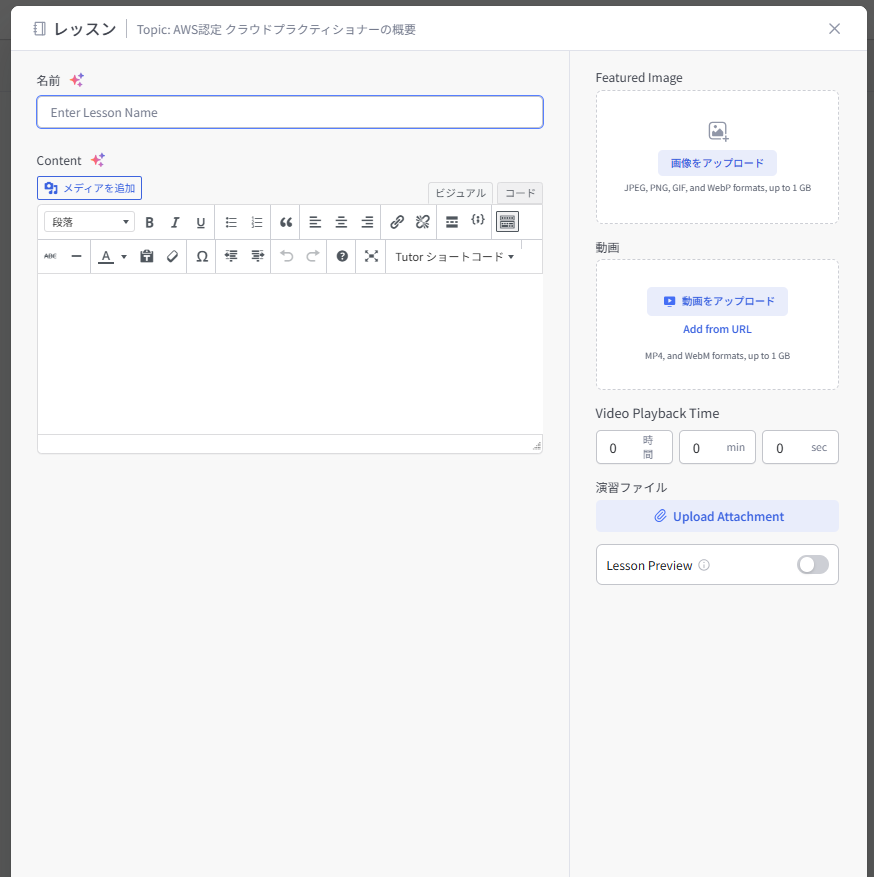
Task: Open the text color dropdown arrow
Action: pos(124,257)
